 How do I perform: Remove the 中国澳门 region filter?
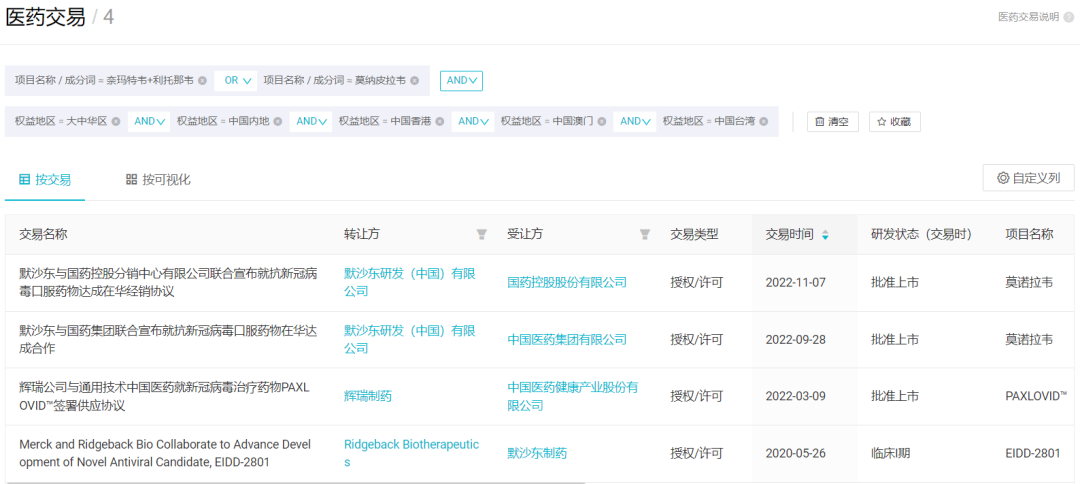601,121
